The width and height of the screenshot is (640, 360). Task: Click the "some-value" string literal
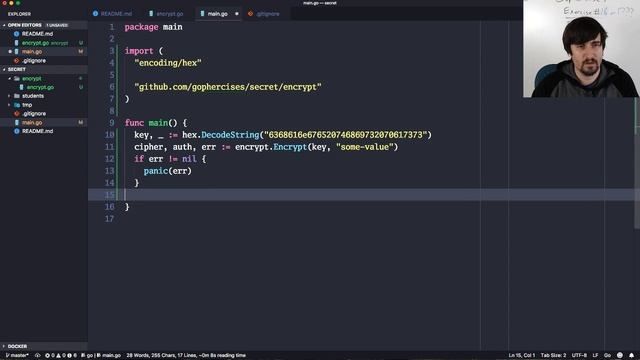(x=364, y=147)
